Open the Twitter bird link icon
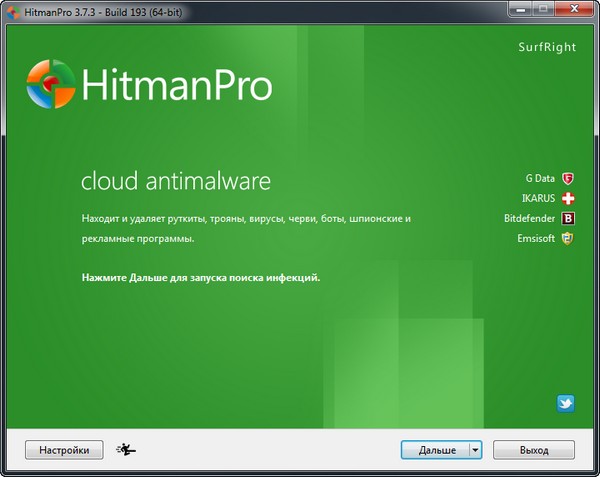 pyautogui.click(x=566, y=403)
